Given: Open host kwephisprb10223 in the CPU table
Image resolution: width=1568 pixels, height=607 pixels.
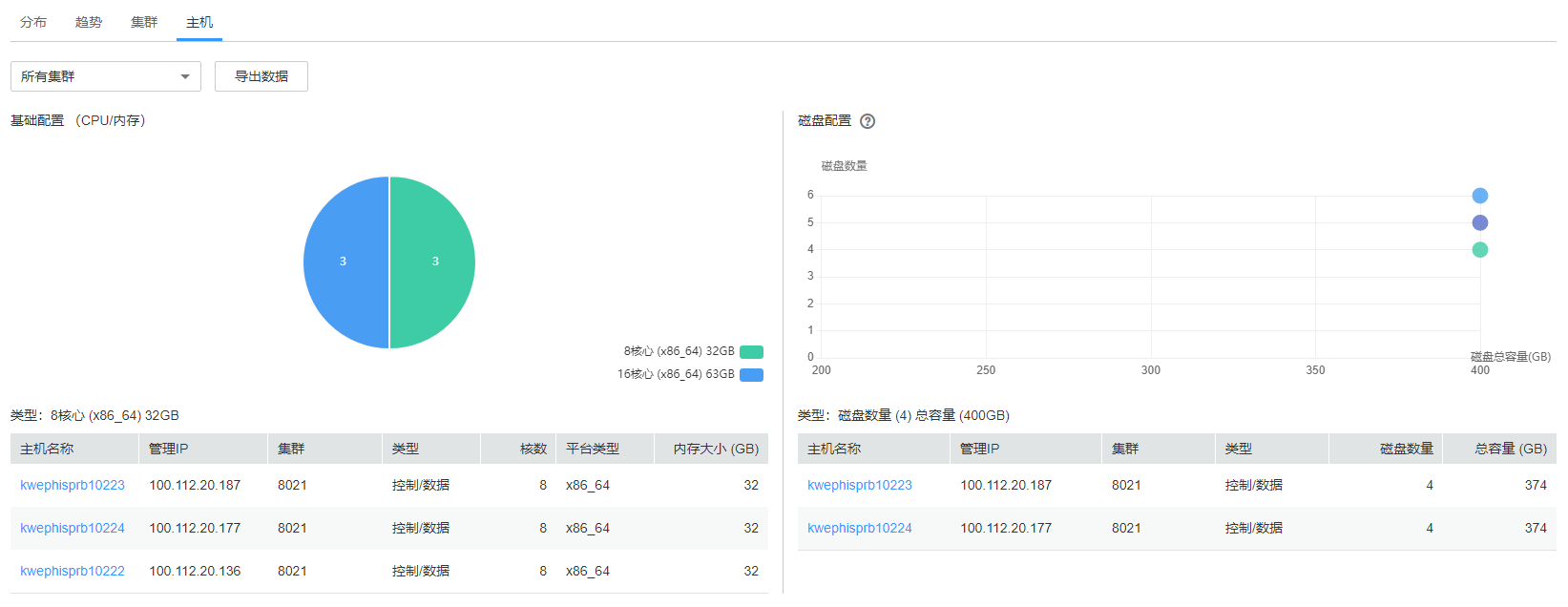Looking at the screenshot, I should click(73, 485).
